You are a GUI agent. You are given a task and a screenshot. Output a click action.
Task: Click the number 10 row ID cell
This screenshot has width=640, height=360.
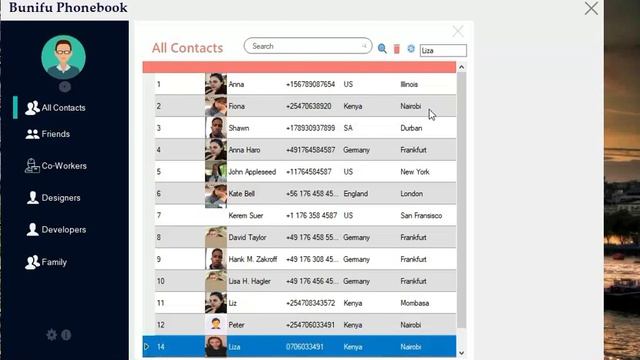tap(160, 281)
